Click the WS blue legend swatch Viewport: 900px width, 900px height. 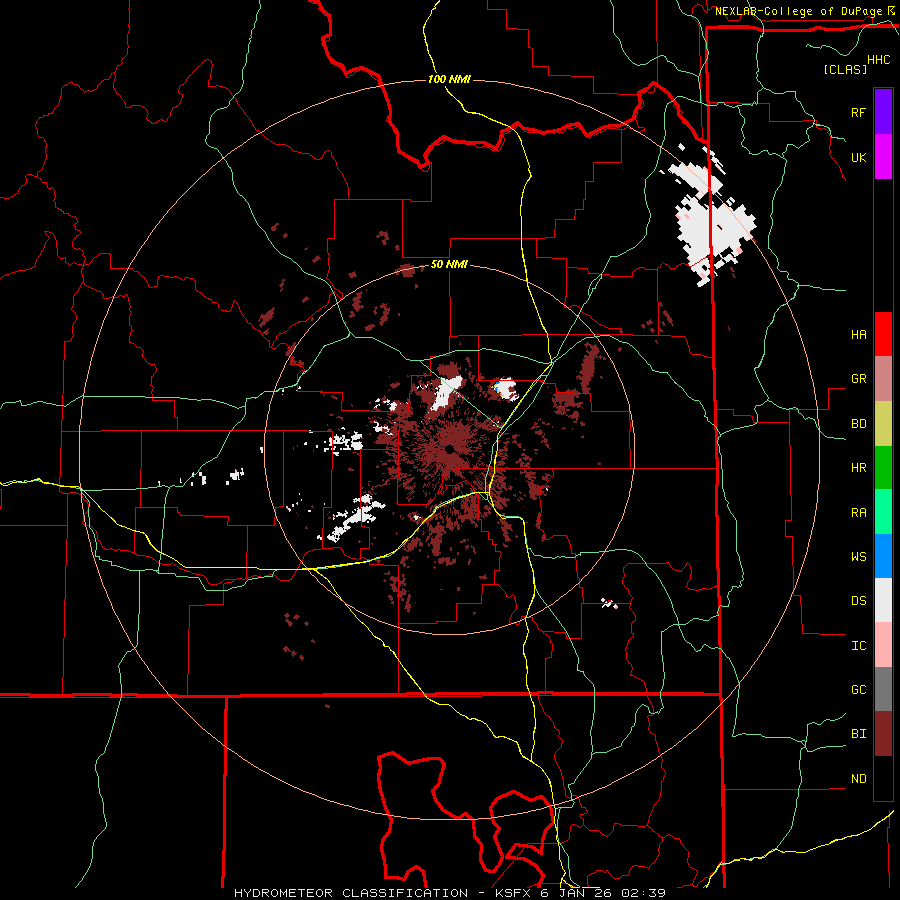[883, 556]
